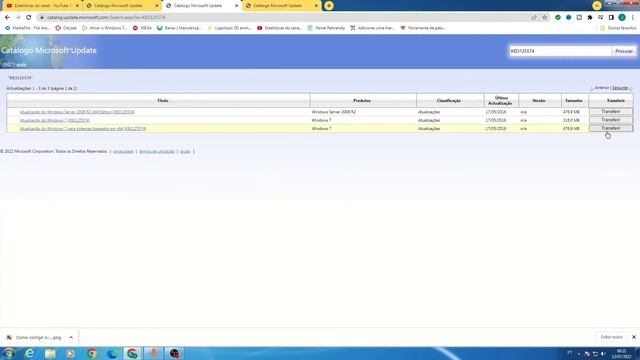Open the tab search dropdown in the title bar

coord(597,6)
